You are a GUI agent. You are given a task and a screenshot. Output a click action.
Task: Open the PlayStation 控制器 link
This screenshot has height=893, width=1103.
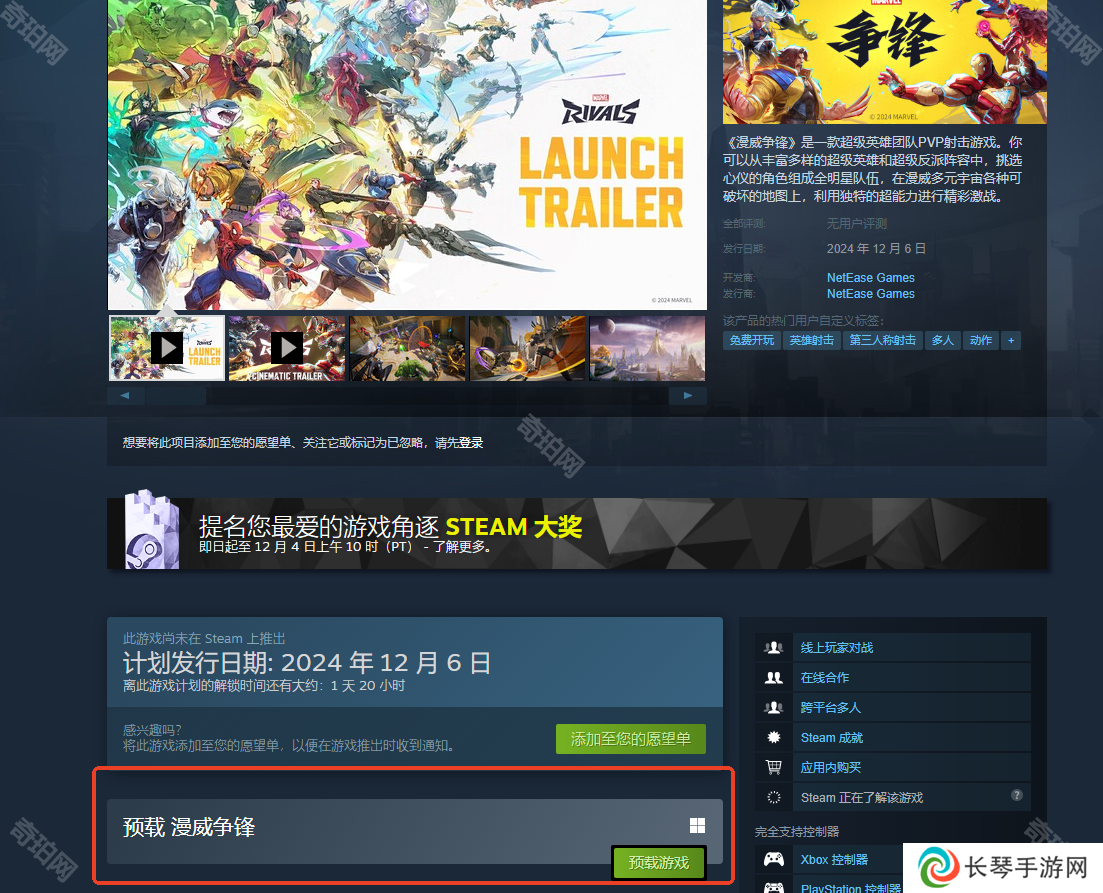pyautogui.click(x=850, y=888)
